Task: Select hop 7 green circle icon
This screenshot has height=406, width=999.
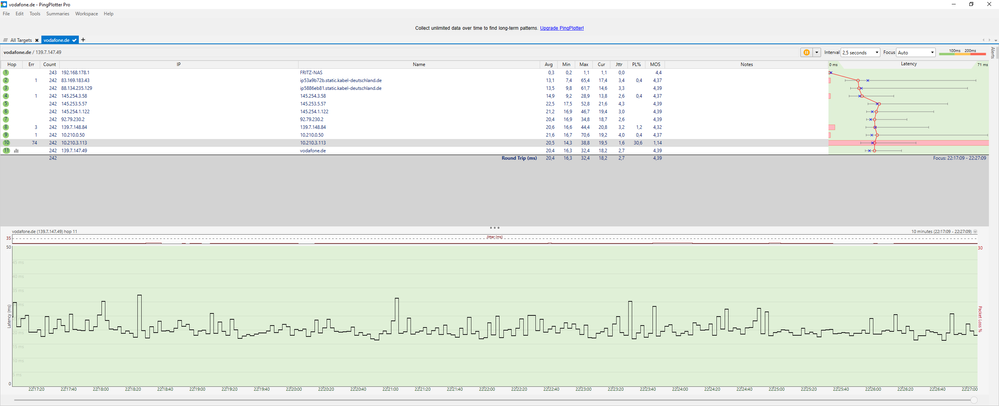Action: click(x=6, y=119)
